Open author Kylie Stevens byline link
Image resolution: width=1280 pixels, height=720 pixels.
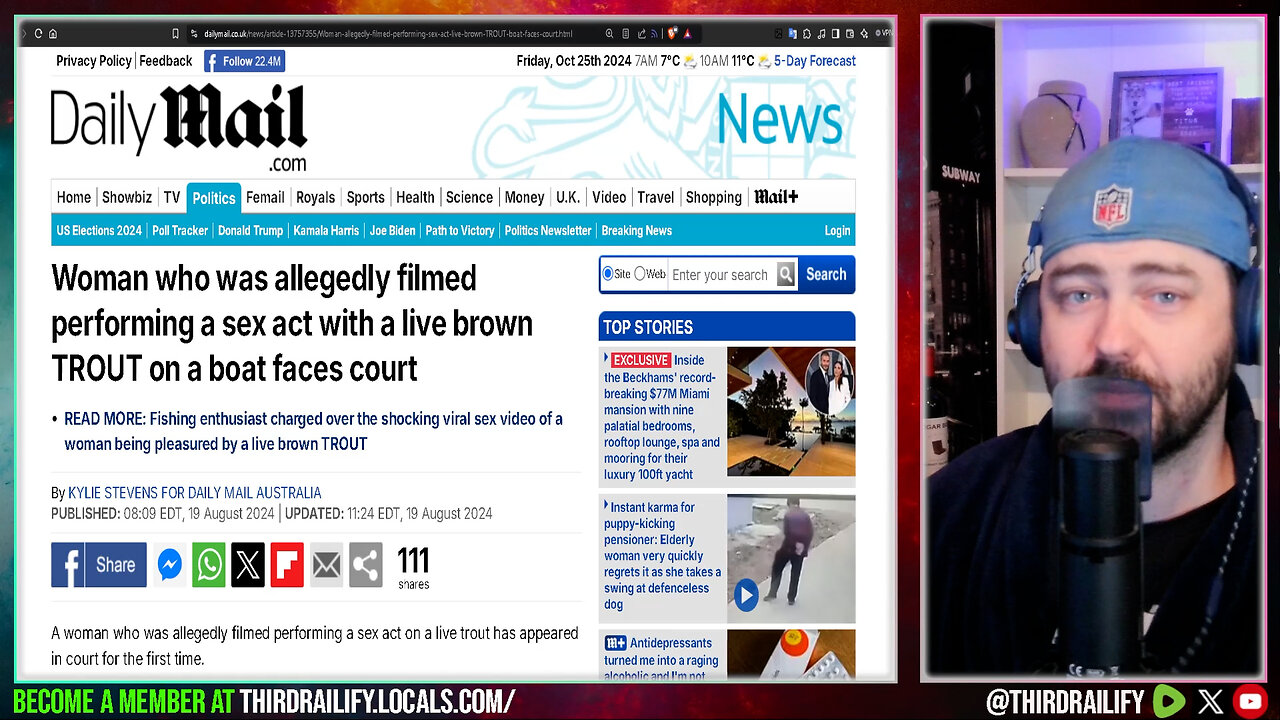click(x=195, y=493)
